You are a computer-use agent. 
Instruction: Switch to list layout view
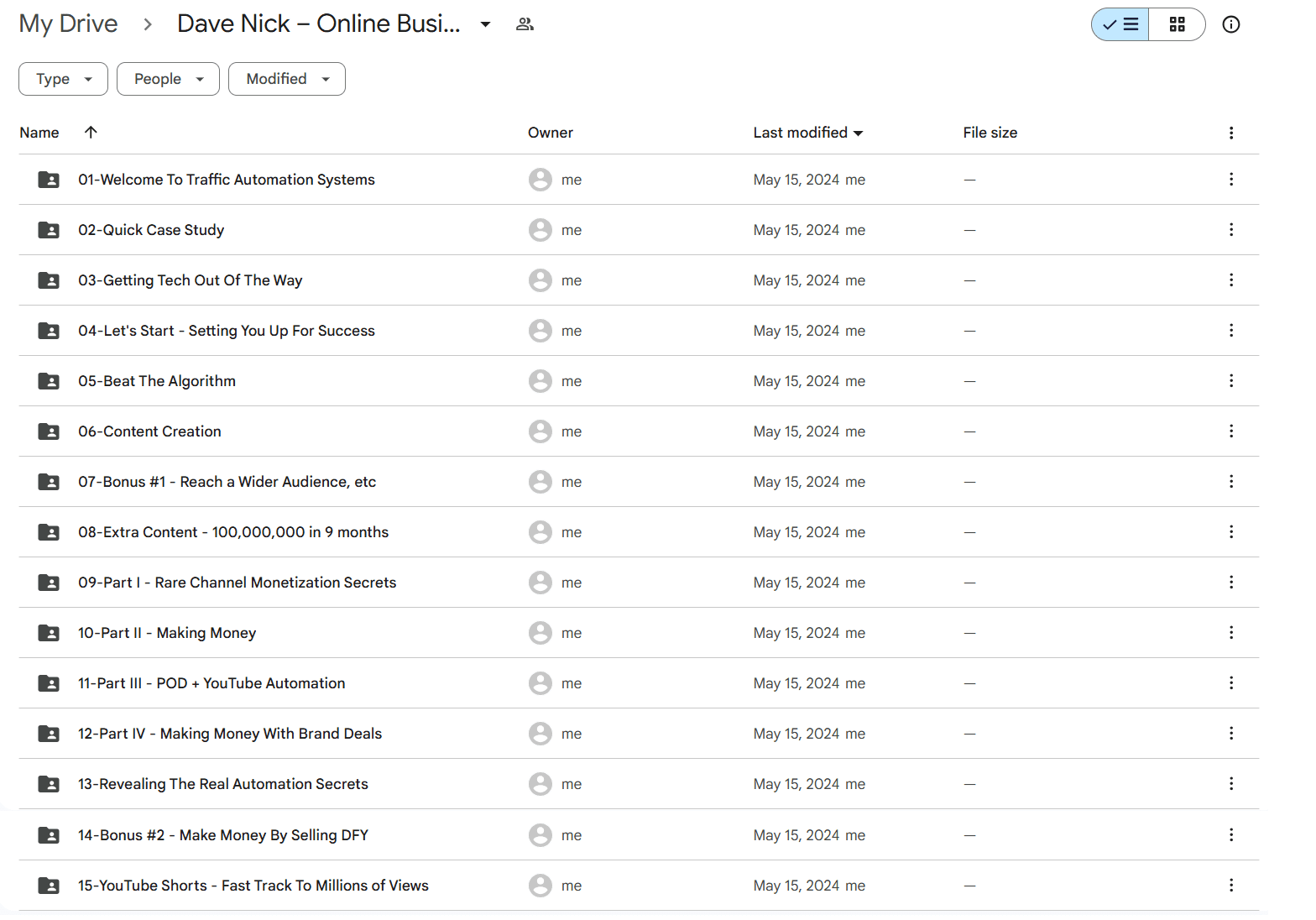coord(1120,24)
